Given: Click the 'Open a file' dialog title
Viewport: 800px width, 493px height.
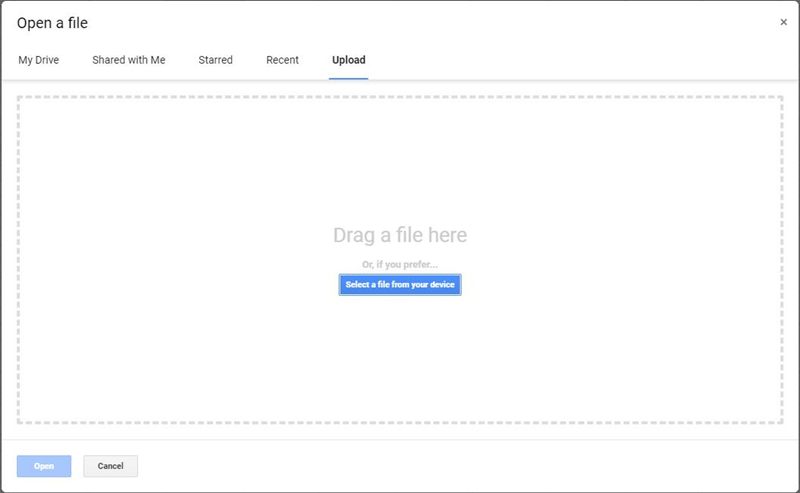Looking at the screenshot, I should point(52,23).
